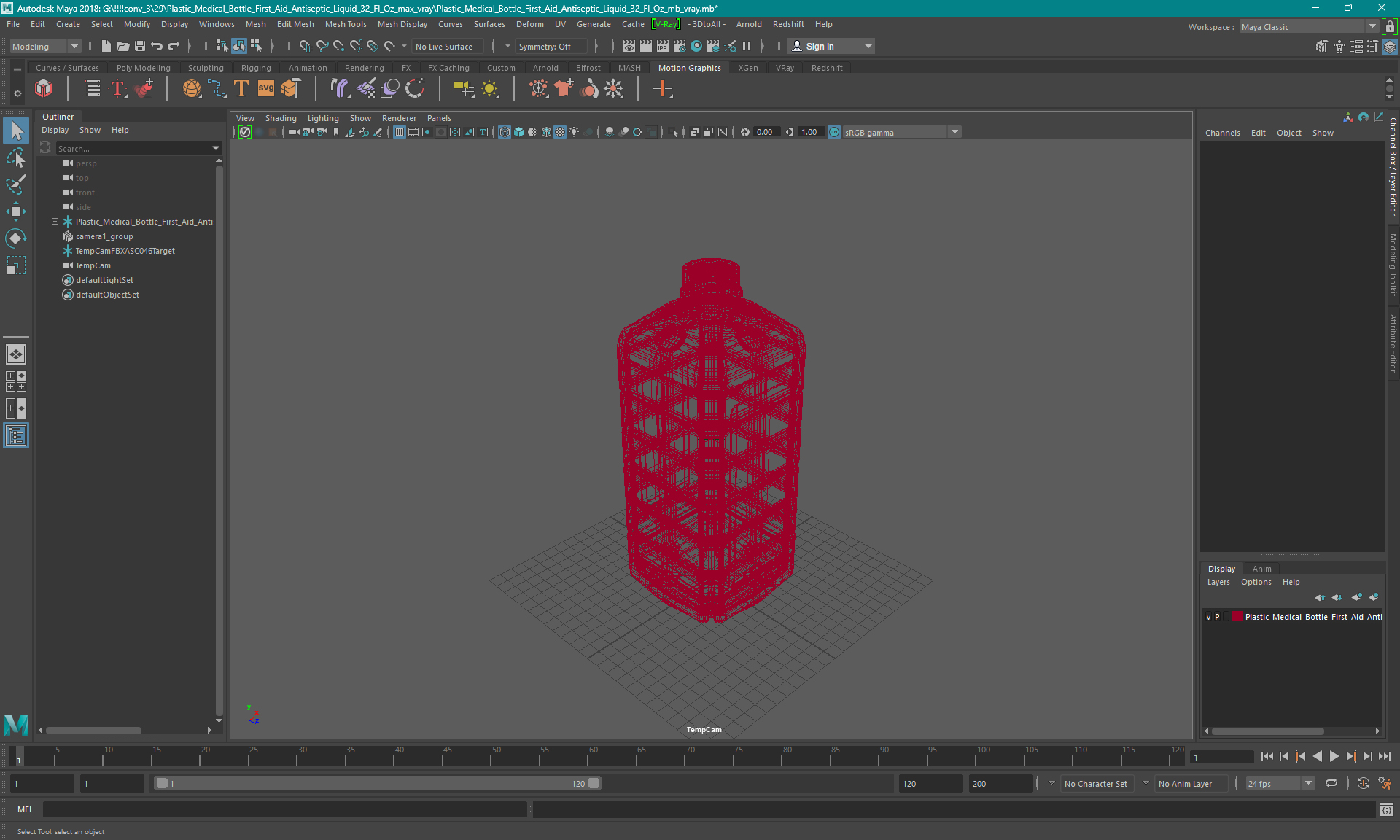The width and height of the screenshot is (1400, 840).
Task: Toggle layer visibility V box
Action: pyautogui.click(x=1208, y=617)
